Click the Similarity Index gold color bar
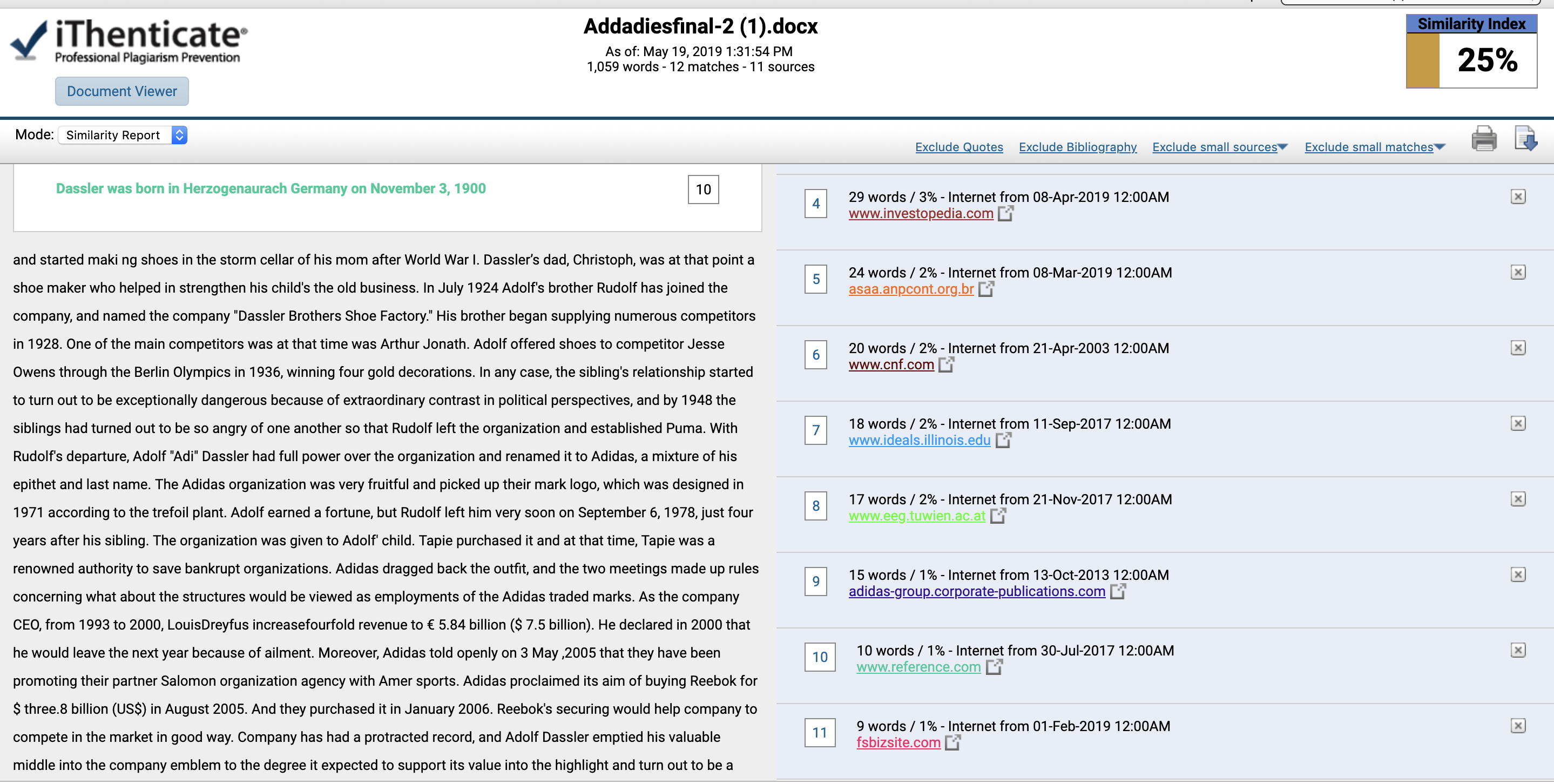1554x784 pixels. 1422,61
